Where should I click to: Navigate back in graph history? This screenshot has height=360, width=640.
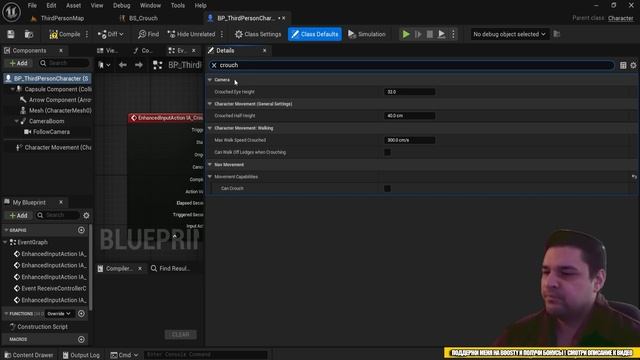click(x=122, y=65)
